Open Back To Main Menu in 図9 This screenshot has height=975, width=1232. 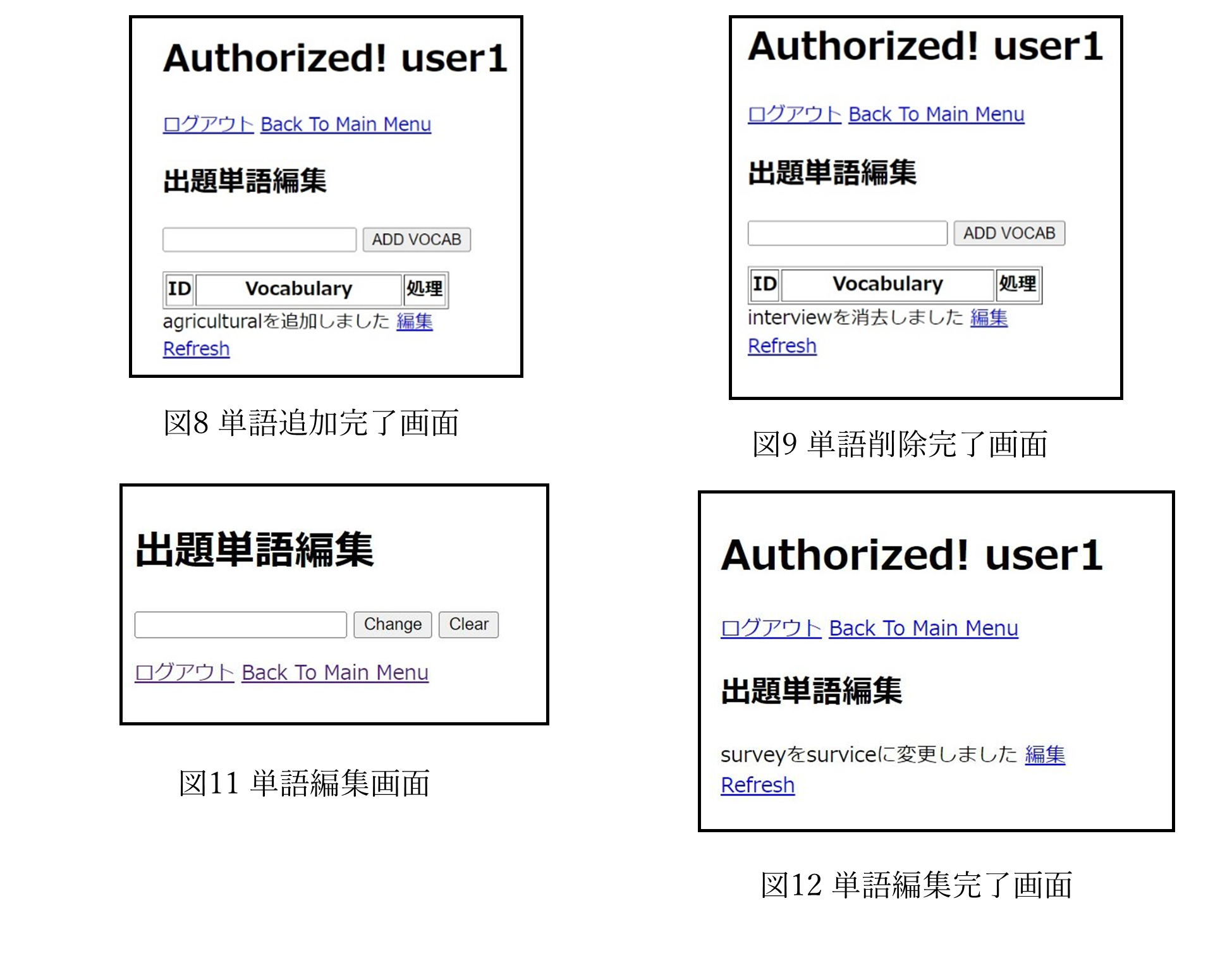coord(936,114)
